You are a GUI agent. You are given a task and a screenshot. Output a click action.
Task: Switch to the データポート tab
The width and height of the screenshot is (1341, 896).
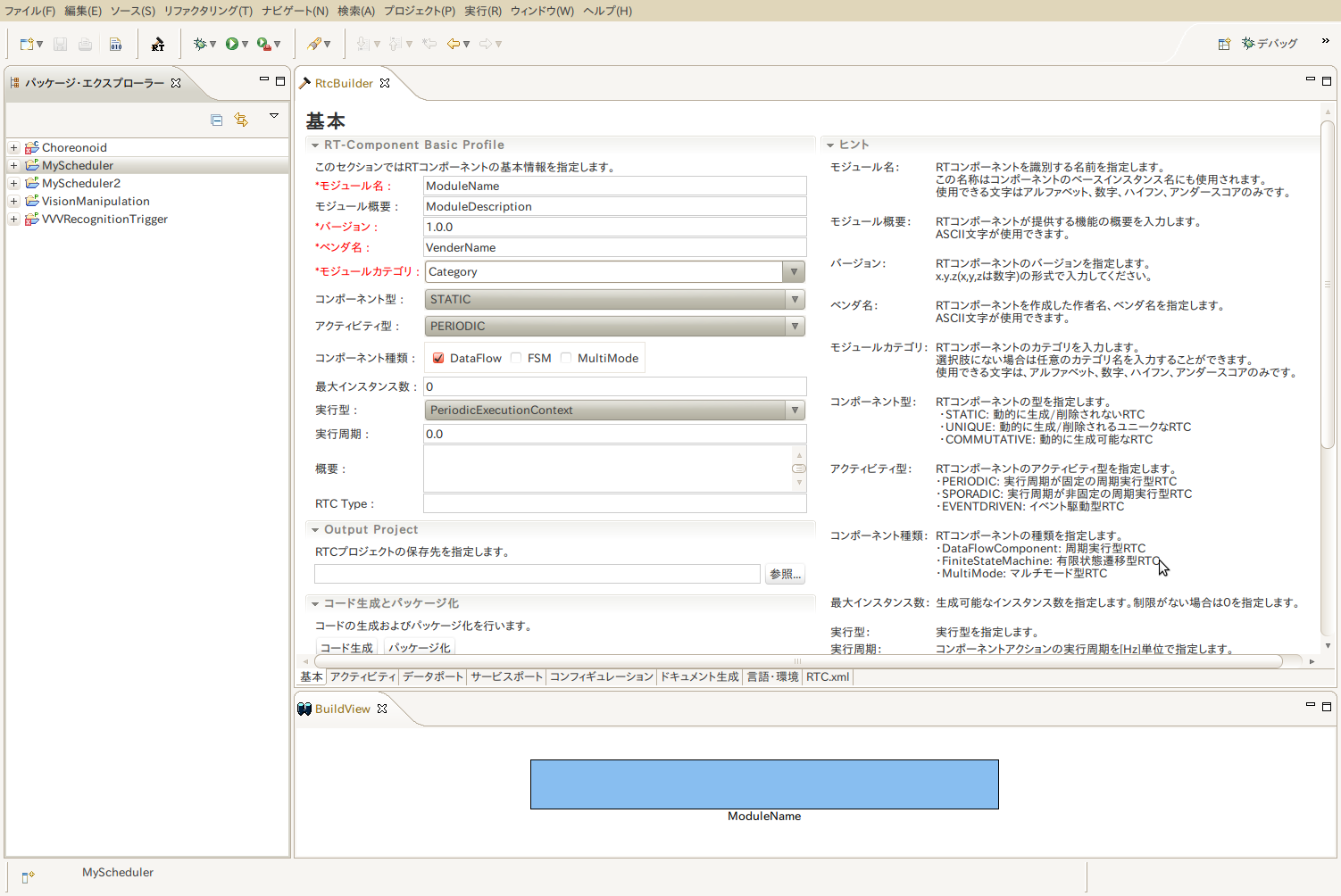433,677
